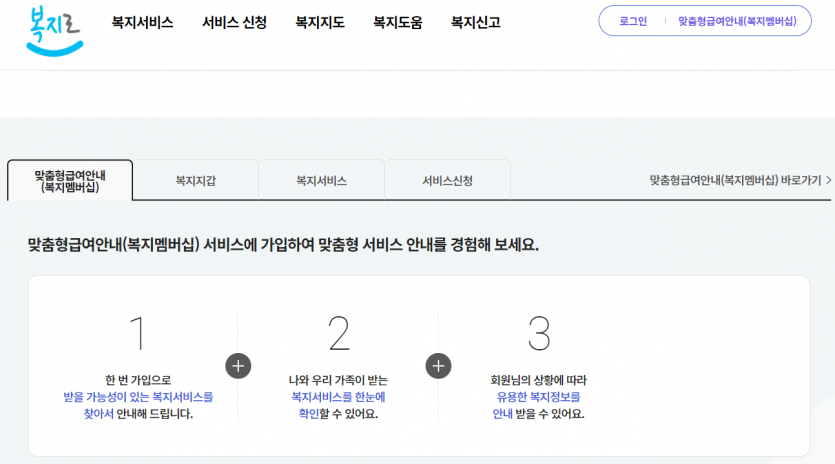
Task: Click the 로그인 button
Action: [633, 21]
